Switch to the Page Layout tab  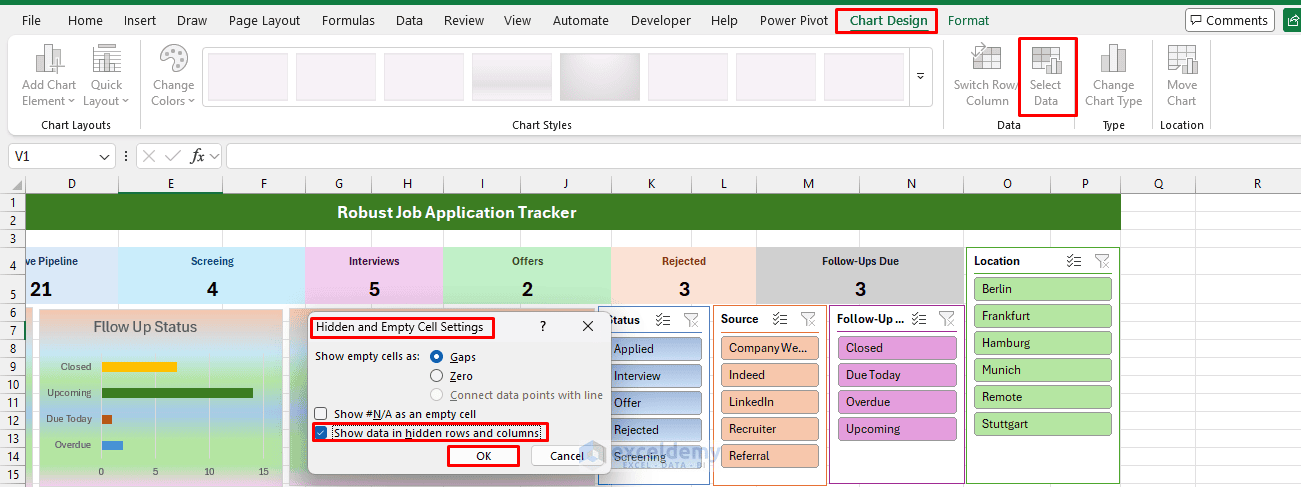click(264, 20)
